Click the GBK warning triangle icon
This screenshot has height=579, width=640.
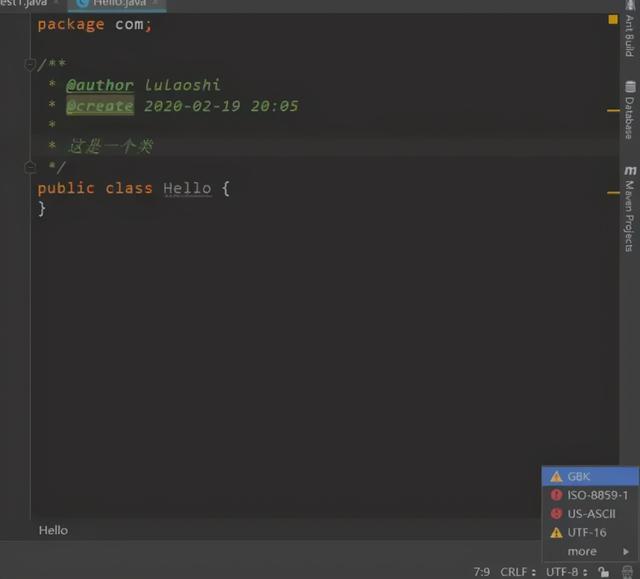pos(556,476)
